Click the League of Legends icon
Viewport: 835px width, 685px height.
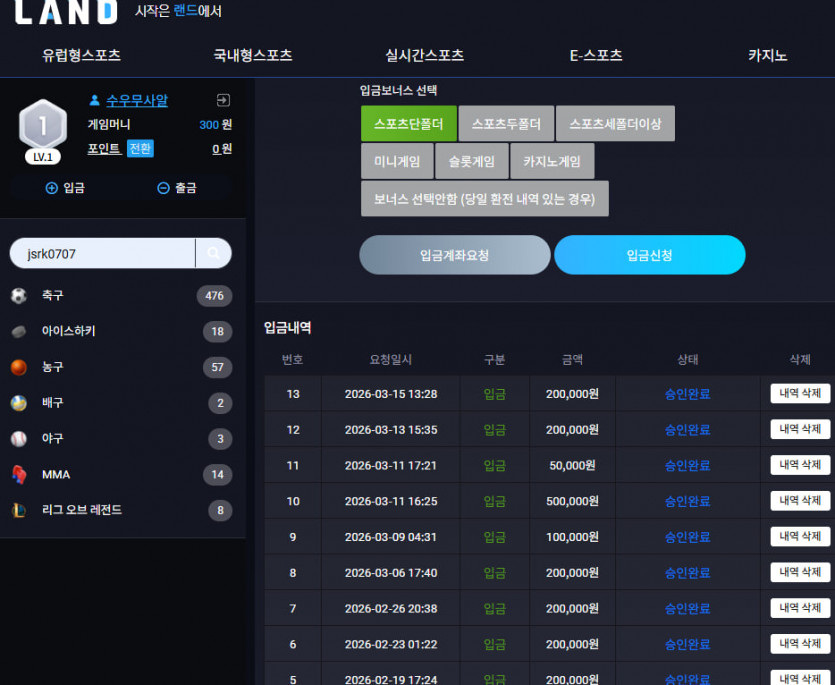19,510
